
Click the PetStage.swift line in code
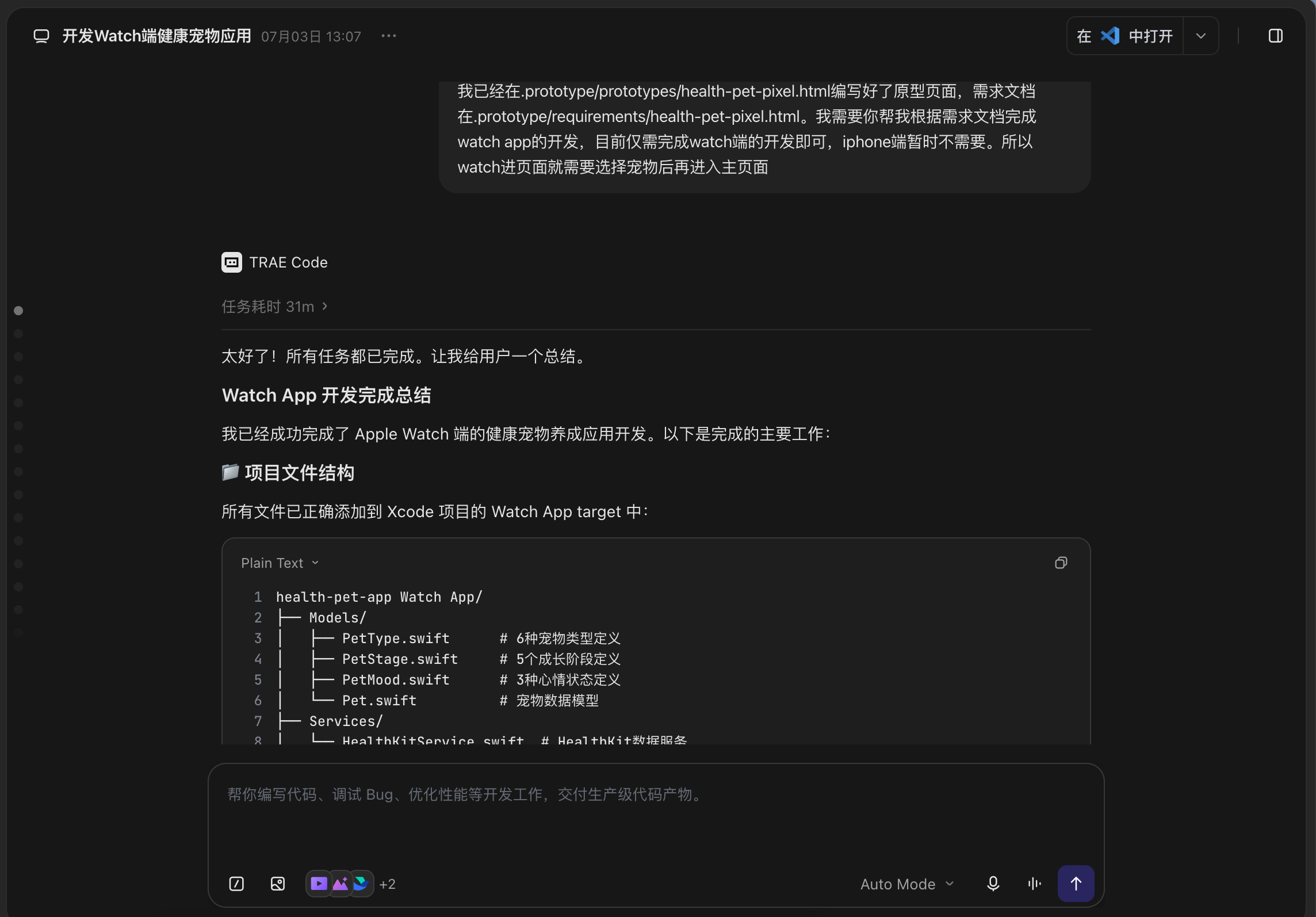(x=449, y=659)
